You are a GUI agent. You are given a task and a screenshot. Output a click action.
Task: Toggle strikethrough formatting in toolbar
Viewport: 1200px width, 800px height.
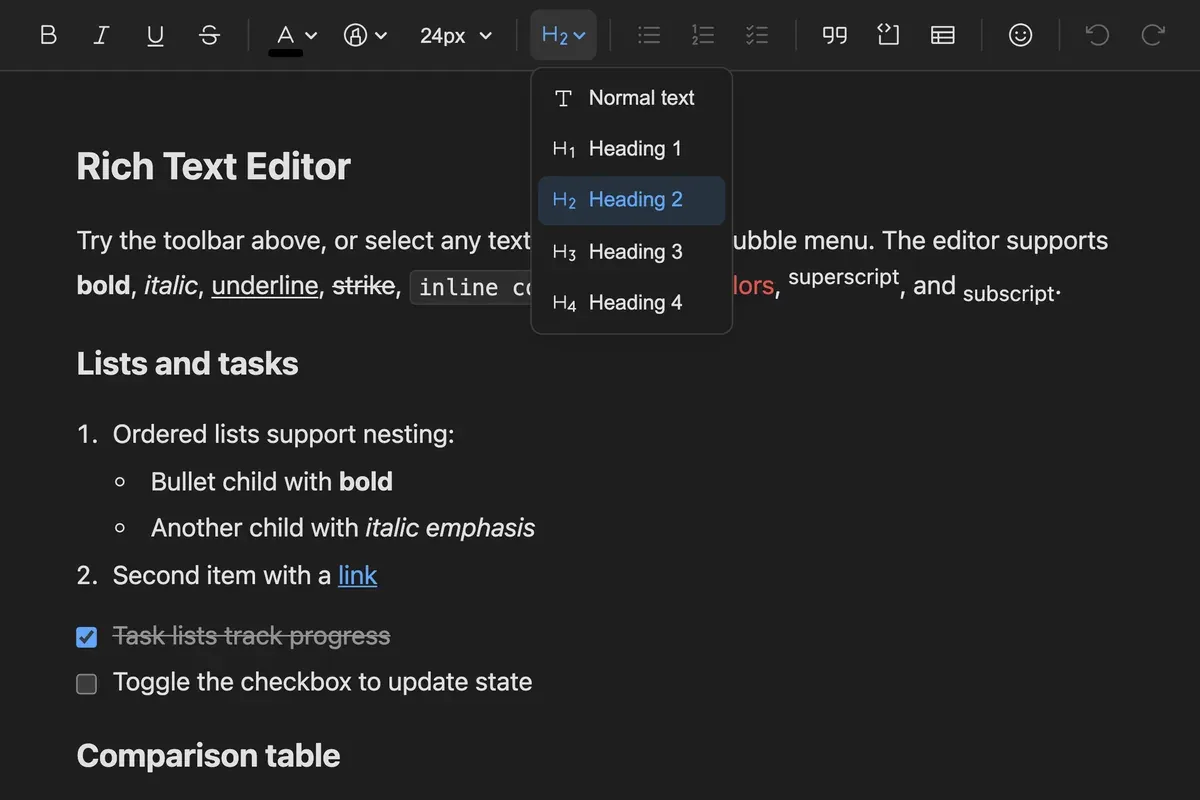tap(209, 35)
